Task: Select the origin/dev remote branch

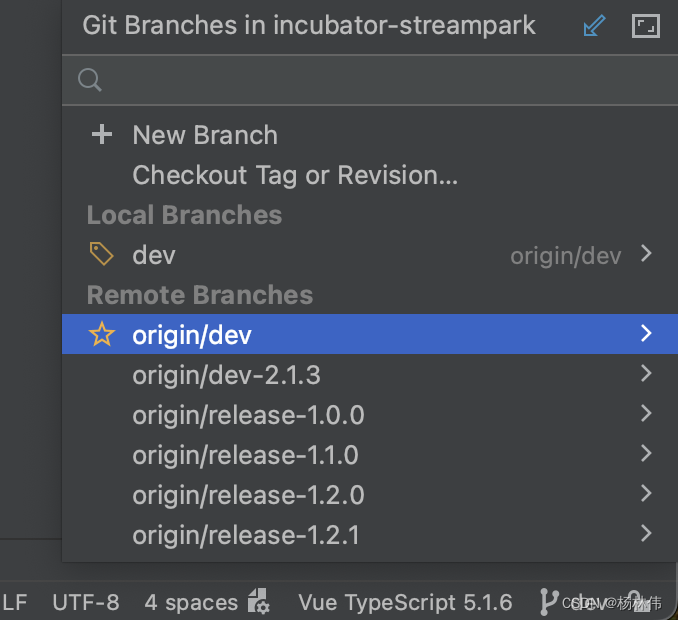Action: tap(370, 334)
